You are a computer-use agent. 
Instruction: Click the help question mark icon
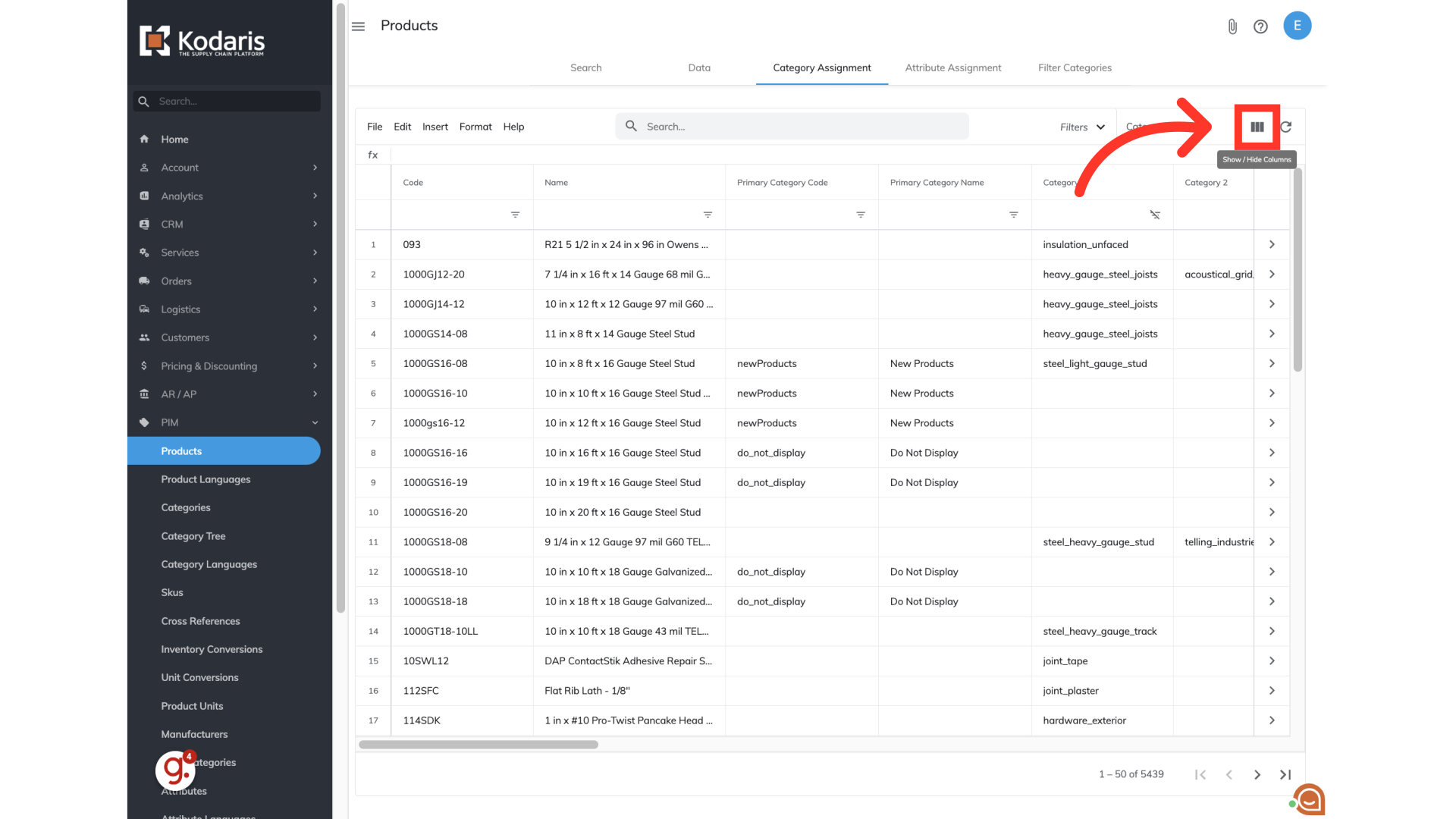(1260, 27)
